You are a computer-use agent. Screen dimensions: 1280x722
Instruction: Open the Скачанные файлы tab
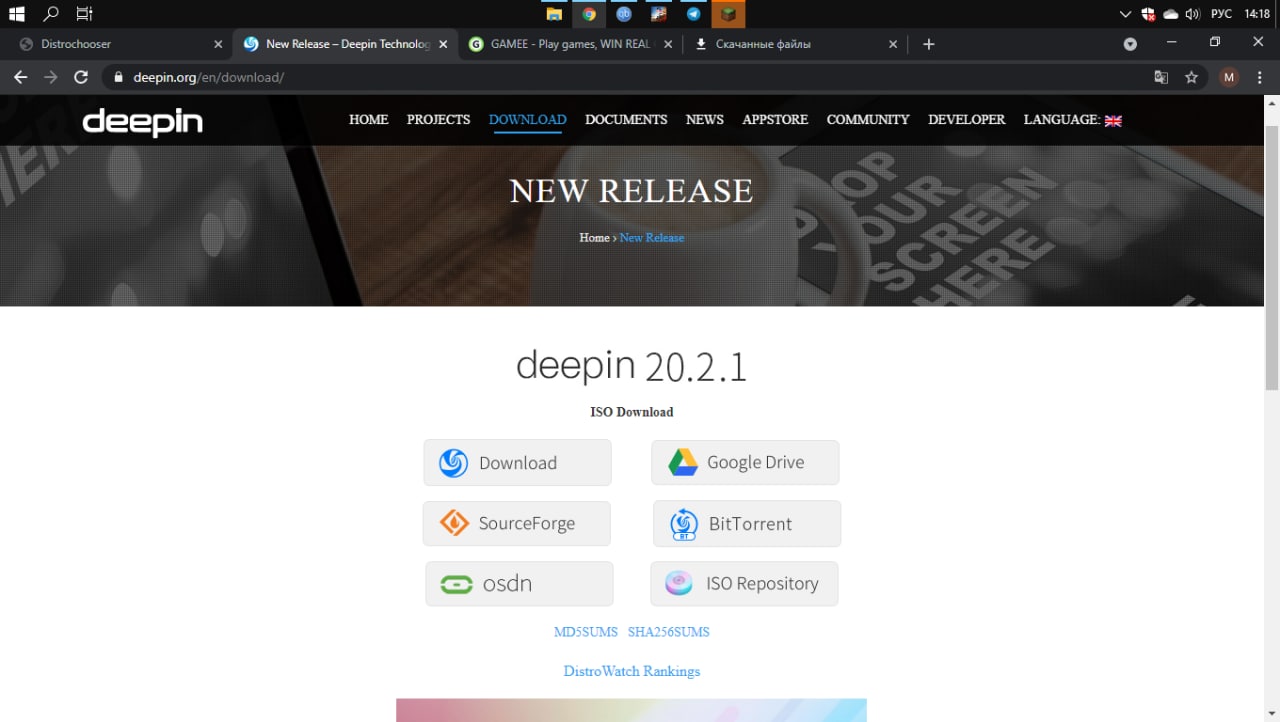click(796, 44)
